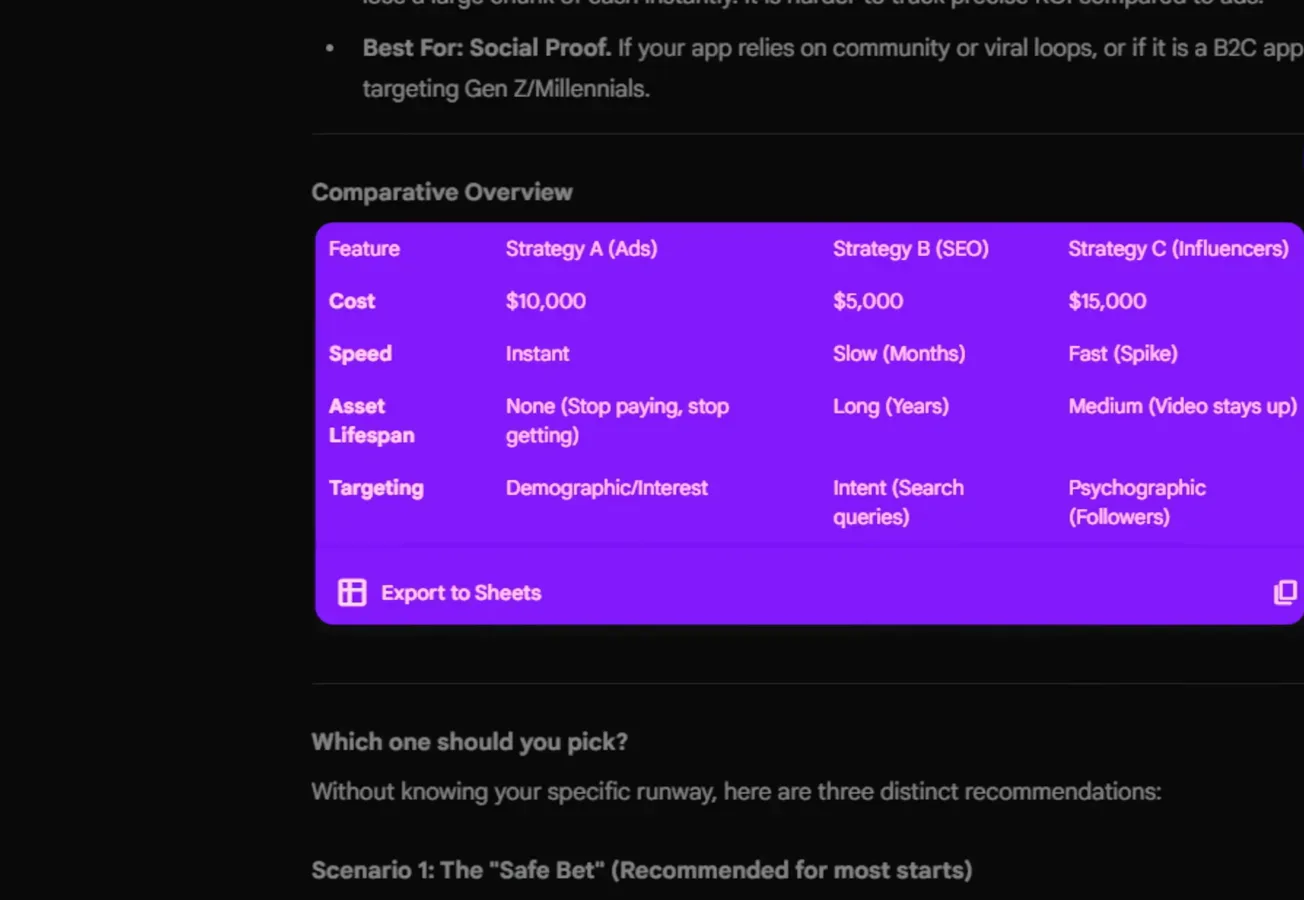The width and height of the screenshot is (1304, 900).
Task: Click the "Targeting" row label
Action: click(x=376, y=488)
